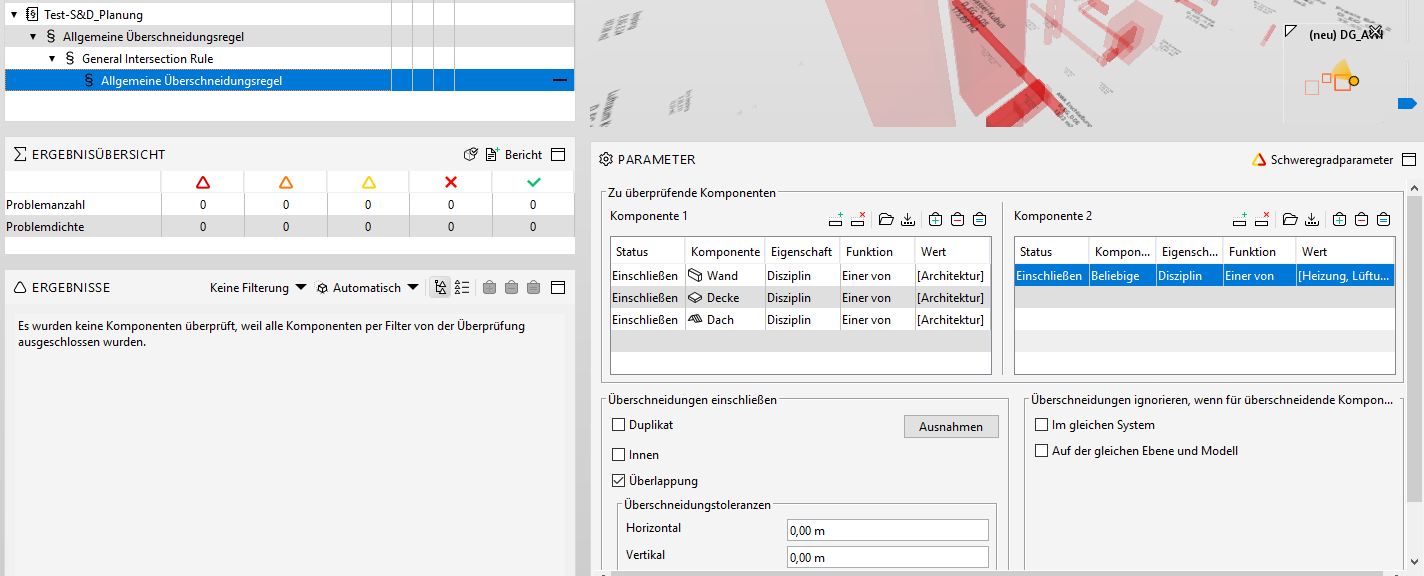The image size is (1424, 576).
Task: Maximize the Parameter panel
Action: (x=1409, y=160)
